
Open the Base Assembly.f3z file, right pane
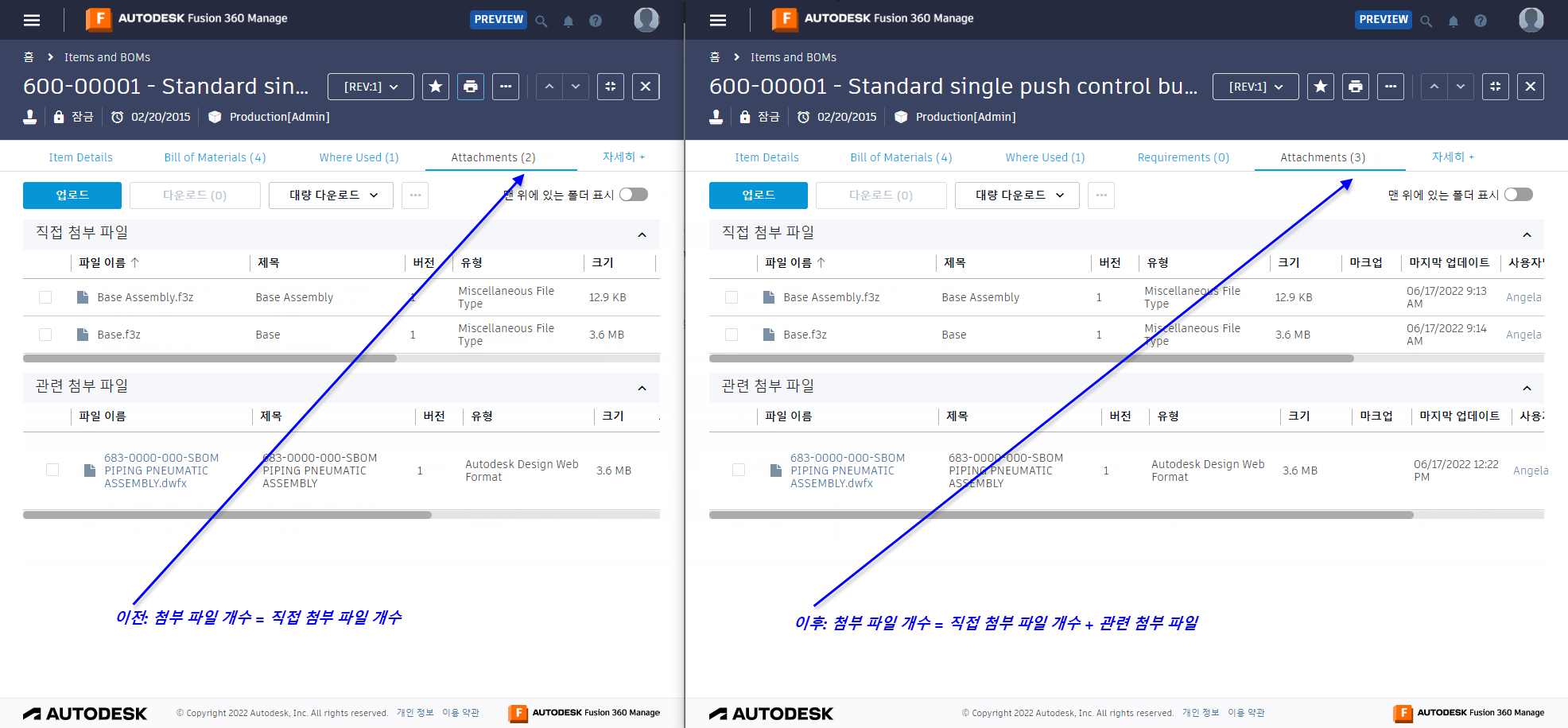tap(832, 297)
